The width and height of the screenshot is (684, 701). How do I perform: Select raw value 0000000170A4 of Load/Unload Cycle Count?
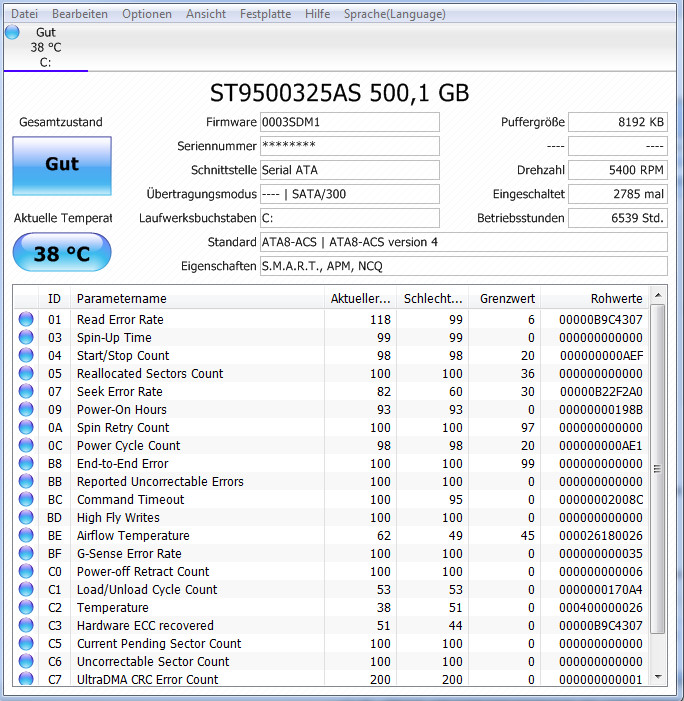(601, 590)
